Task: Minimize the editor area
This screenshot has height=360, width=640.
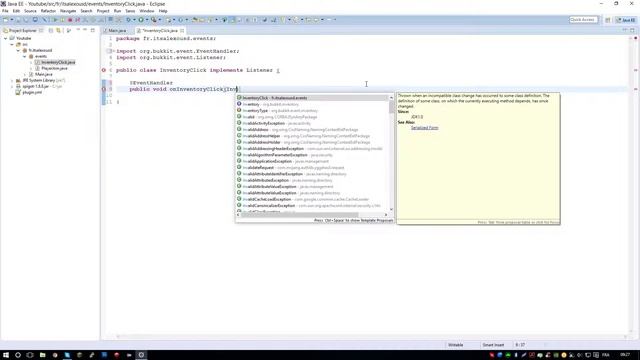Action: (624, 30)
